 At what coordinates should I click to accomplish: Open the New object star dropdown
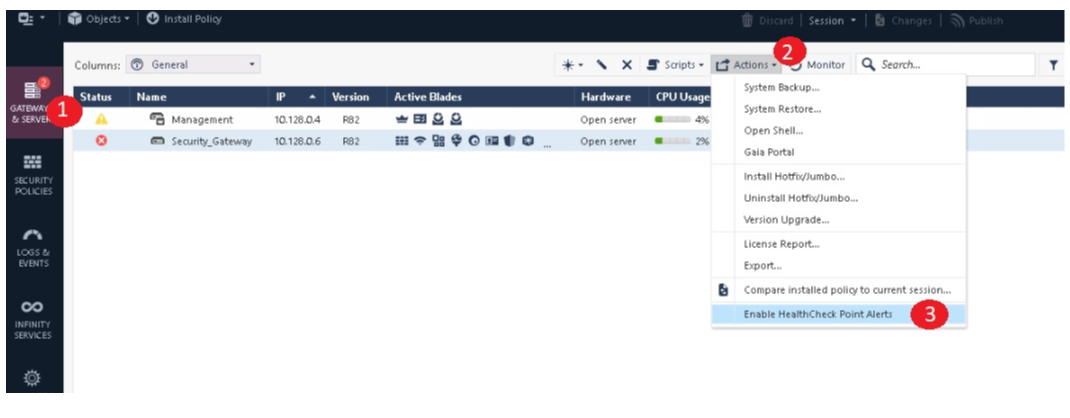[x=572, y=65]
